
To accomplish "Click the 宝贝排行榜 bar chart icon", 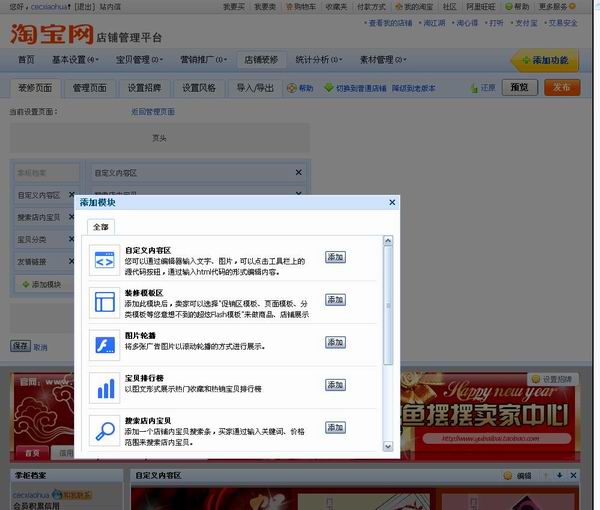I will [x=104, y=386].
